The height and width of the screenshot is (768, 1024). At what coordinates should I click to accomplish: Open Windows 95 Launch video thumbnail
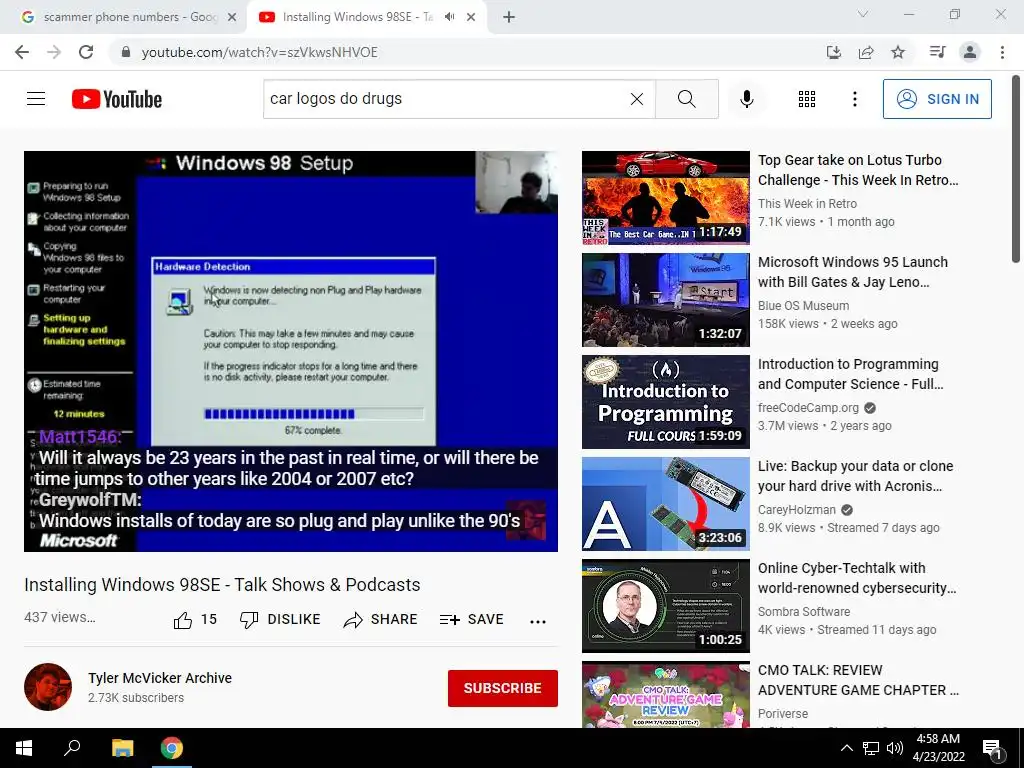(665, 300)
